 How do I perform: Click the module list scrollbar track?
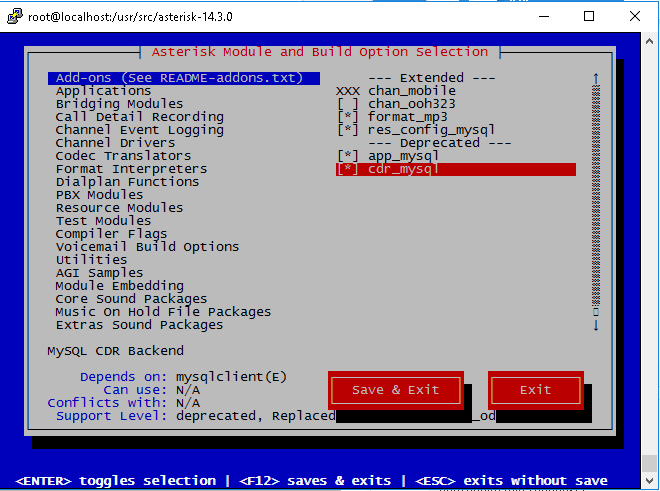coord(596,196)
